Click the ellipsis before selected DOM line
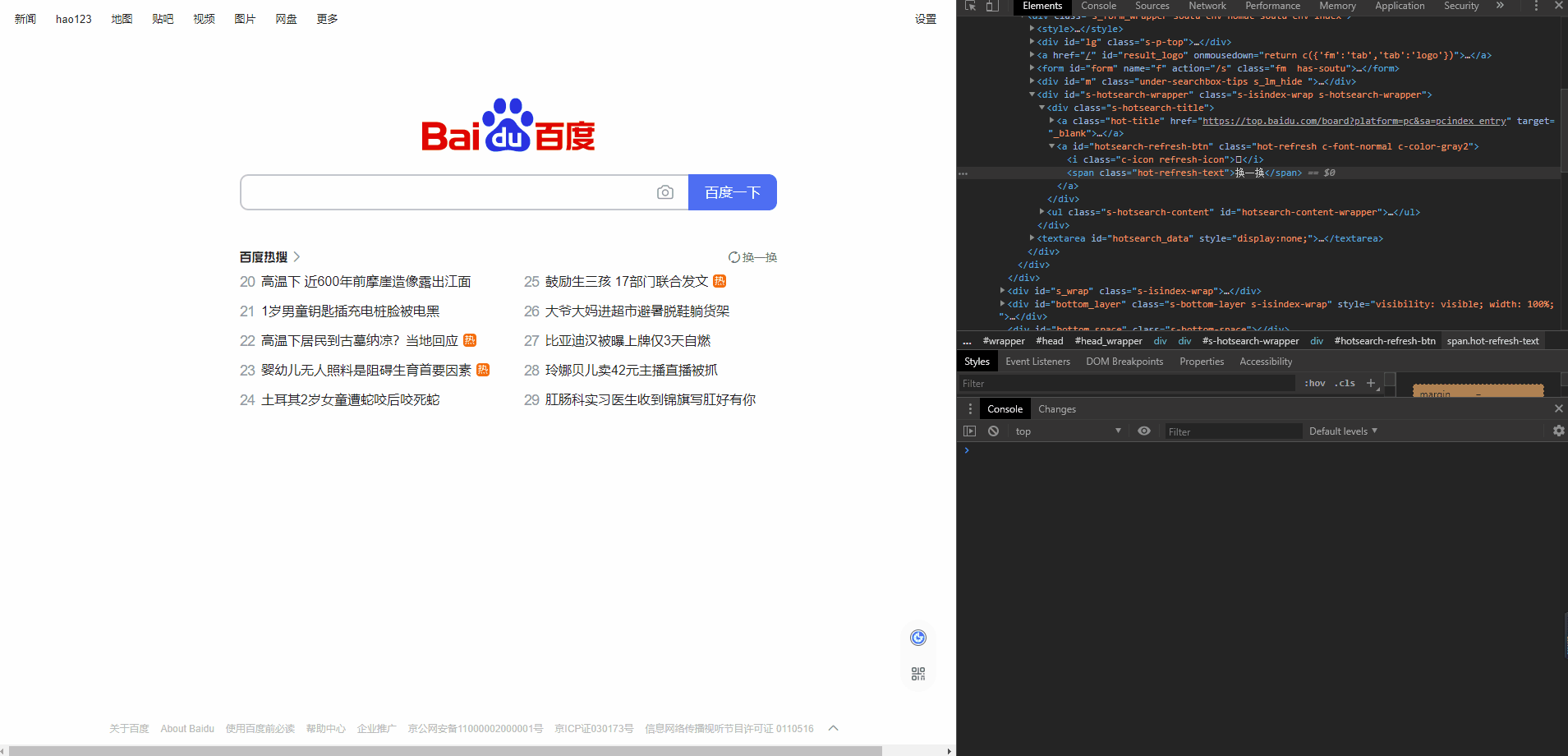The width and height of the screenshot is (1568, 756). click(x=963, y=173)
